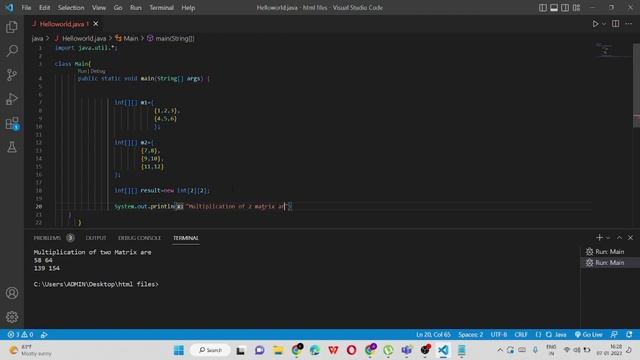The image size is (640, 360).
Task: Open the Search view in activity bar
Action: pyautogui.click(x=12, y=51)
